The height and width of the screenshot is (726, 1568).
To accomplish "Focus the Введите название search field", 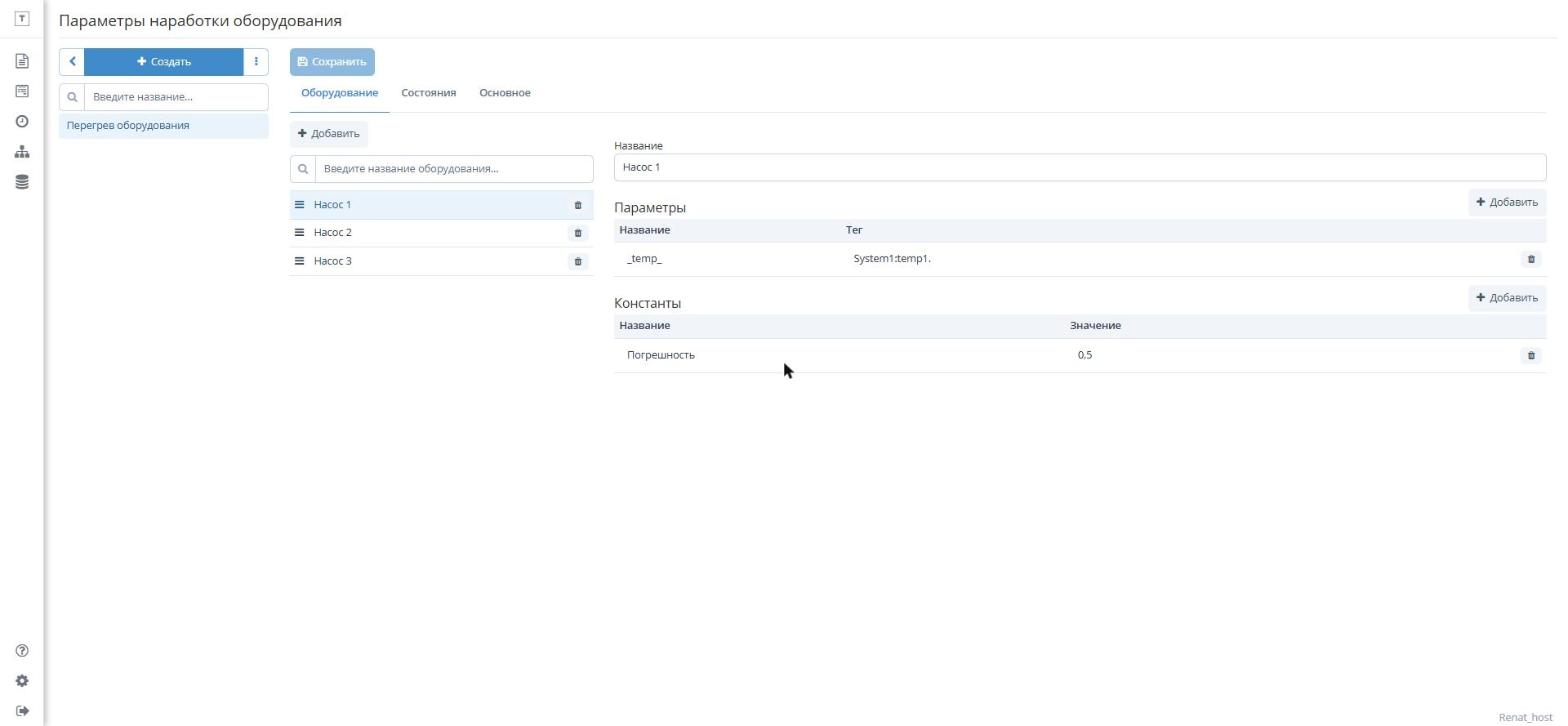I will (x=176, y=97).
